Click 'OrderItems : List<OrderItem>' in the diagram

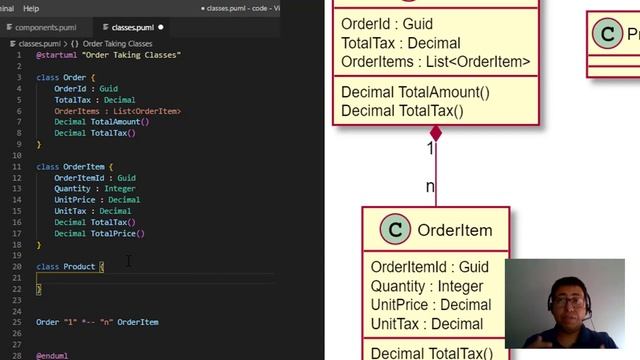[436, 62]
